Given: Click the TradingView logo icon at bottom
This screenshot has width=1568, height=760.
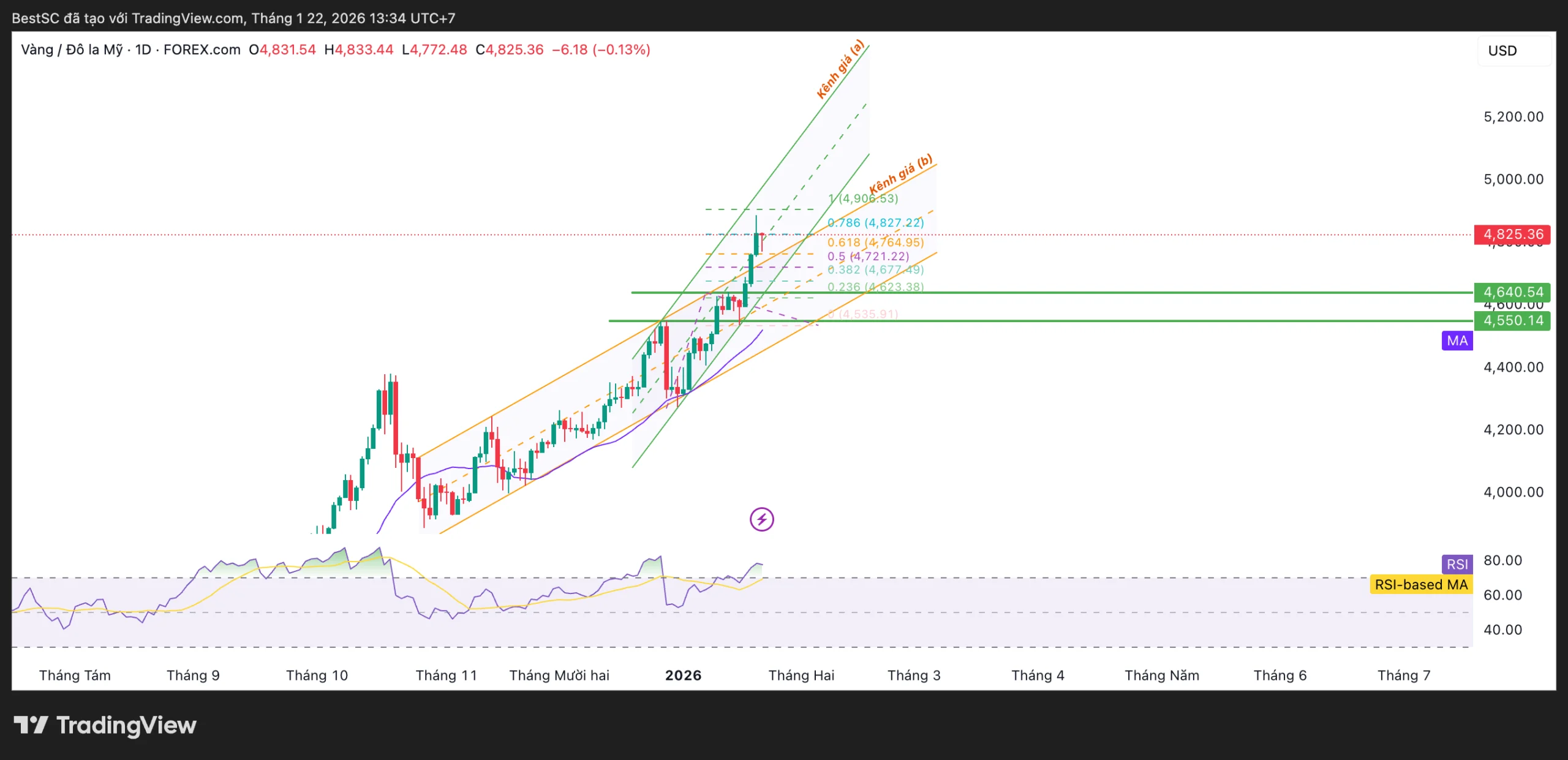Looking at the screenshot, I should 31,725.
